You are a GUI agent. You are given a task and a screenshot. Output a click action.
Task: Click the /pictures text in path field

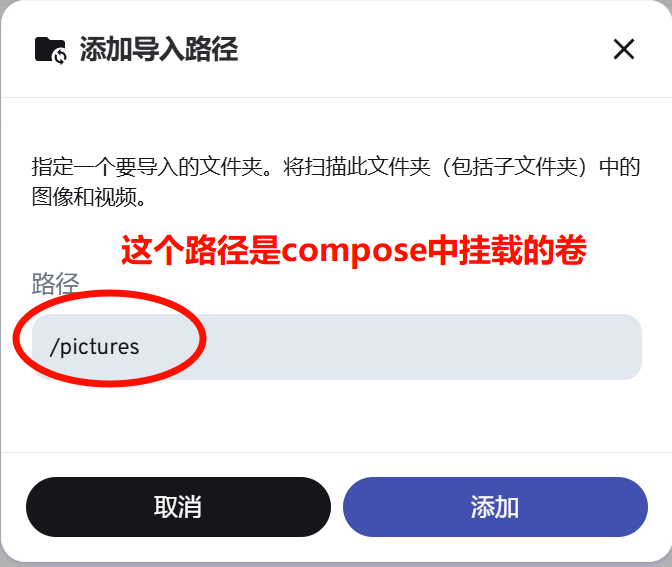(x=95, y=346)
